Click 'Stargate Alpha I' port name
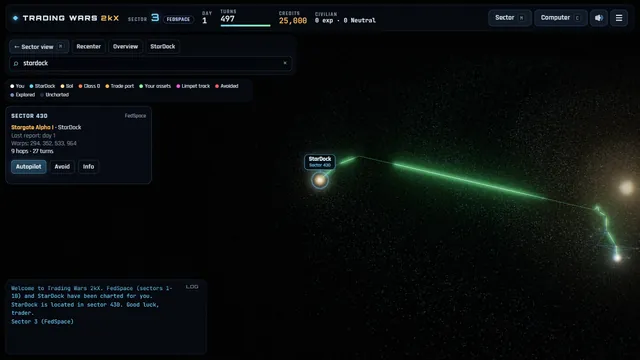This screenshot has width=640, height=360. (32, 127)
